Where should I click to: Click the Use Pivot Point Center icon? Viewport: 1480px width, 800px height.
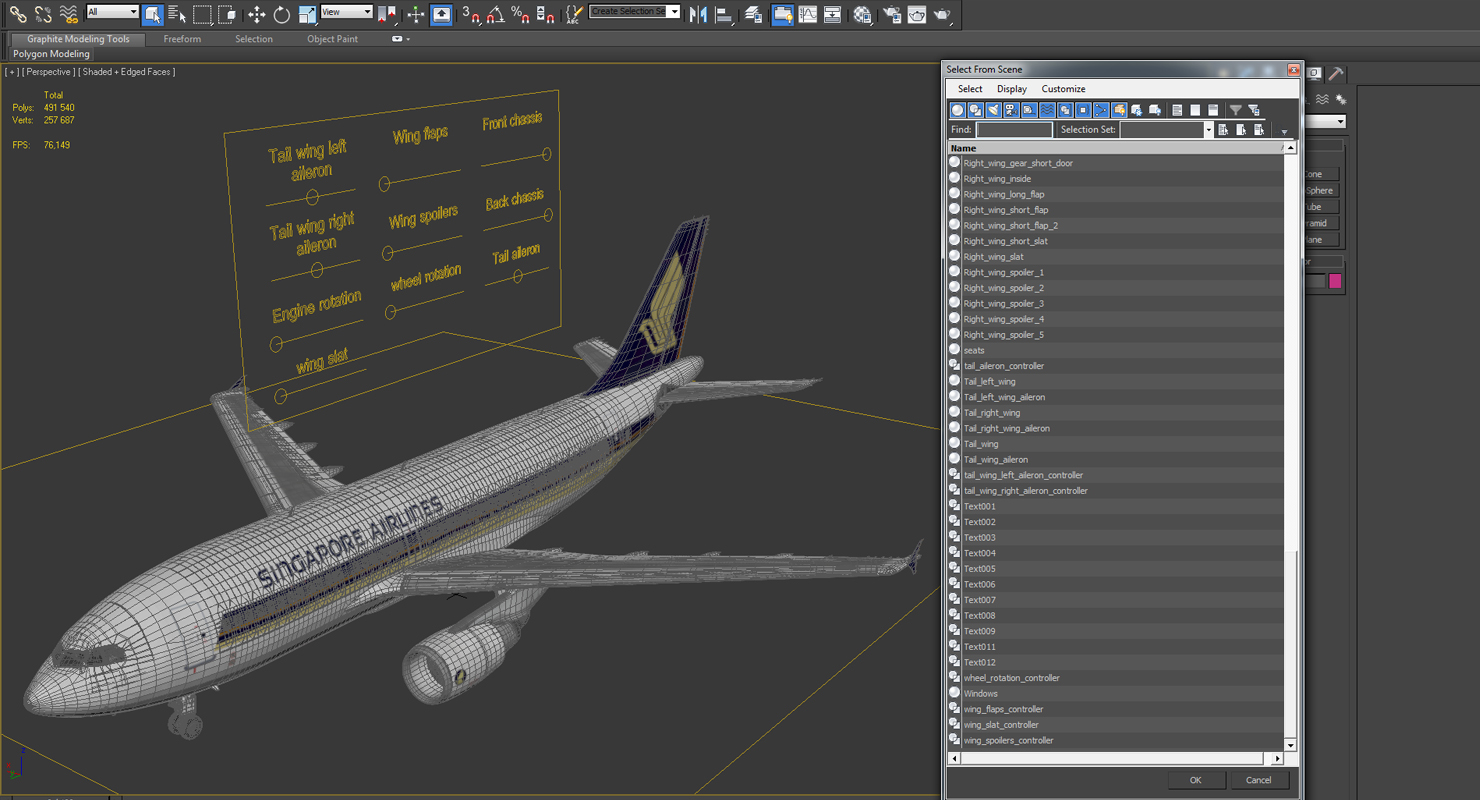point(388,14)
